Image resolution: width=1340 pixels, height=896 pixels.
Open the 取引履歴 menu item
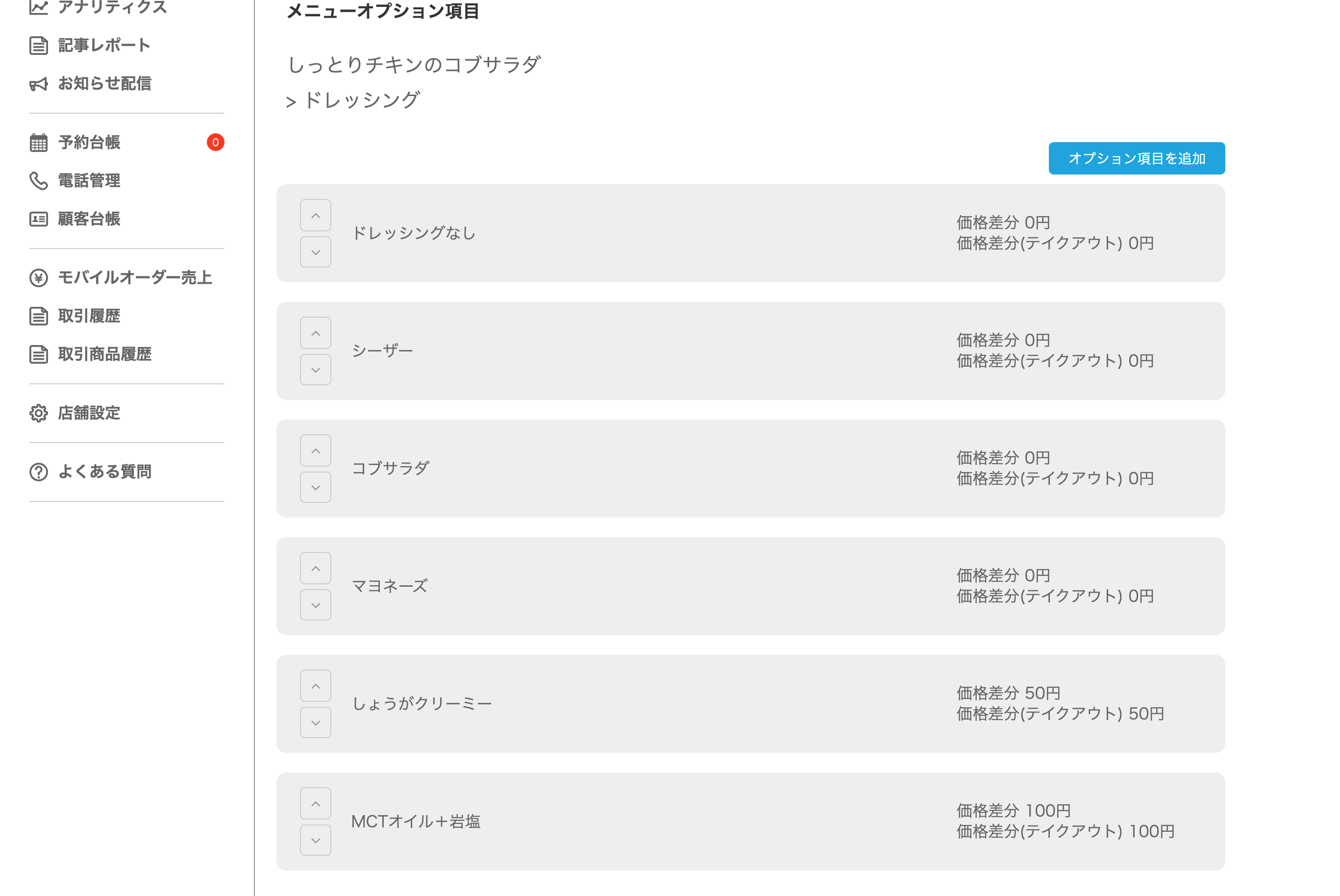(89, 316)
